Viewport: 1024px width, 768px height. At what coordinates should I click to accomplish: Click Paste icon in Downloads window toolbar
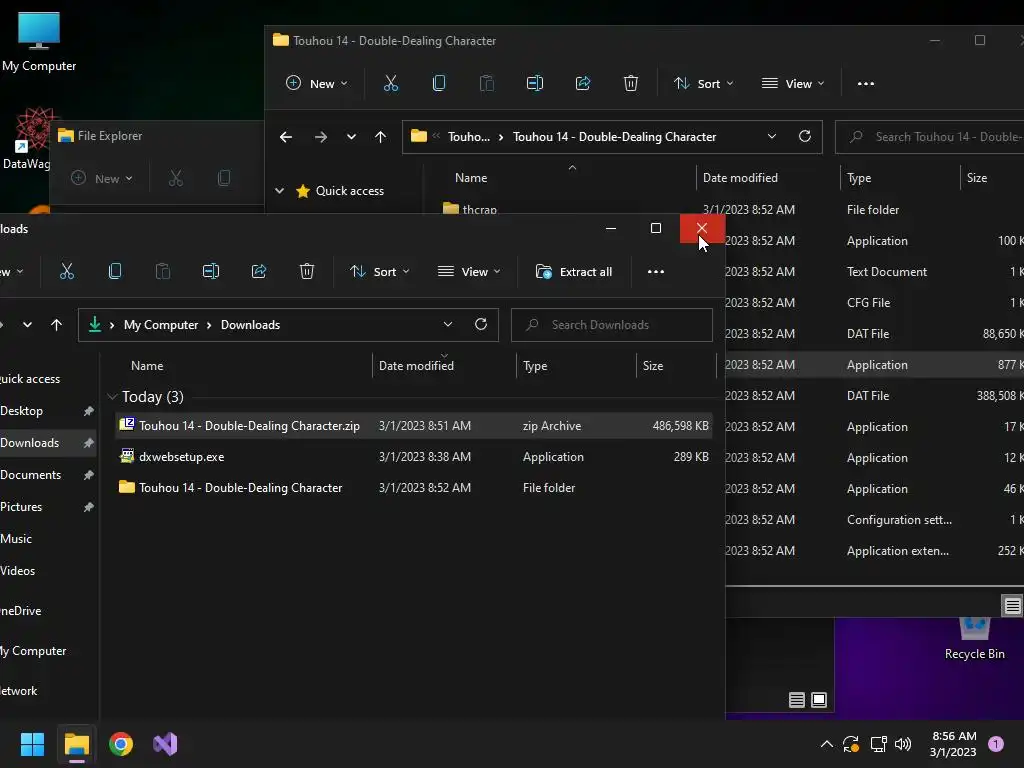point(163,272)
